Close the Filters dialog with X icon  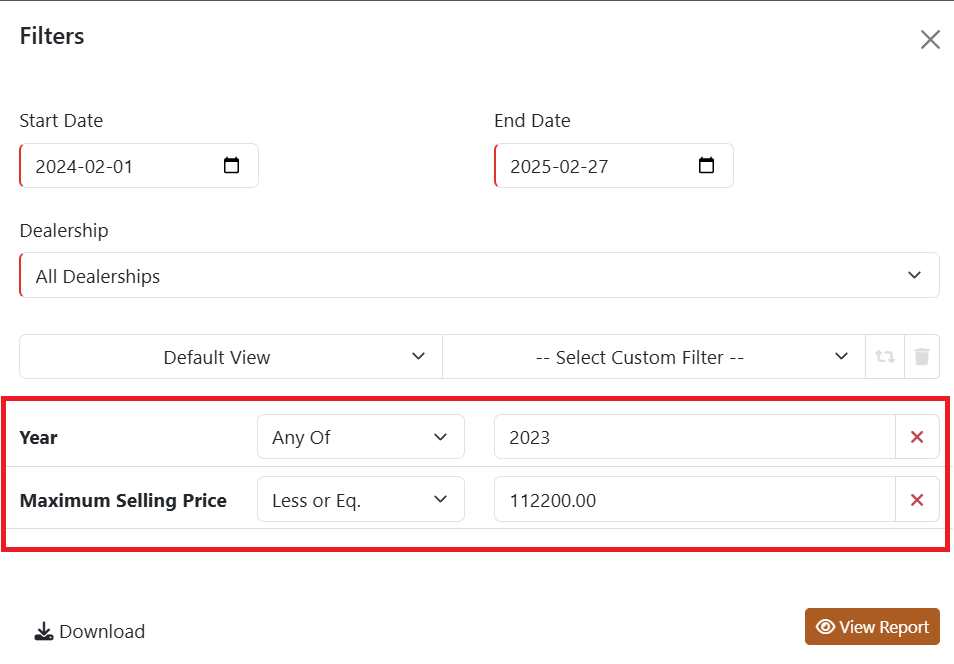pyautogui.click(x=930, y=40)
